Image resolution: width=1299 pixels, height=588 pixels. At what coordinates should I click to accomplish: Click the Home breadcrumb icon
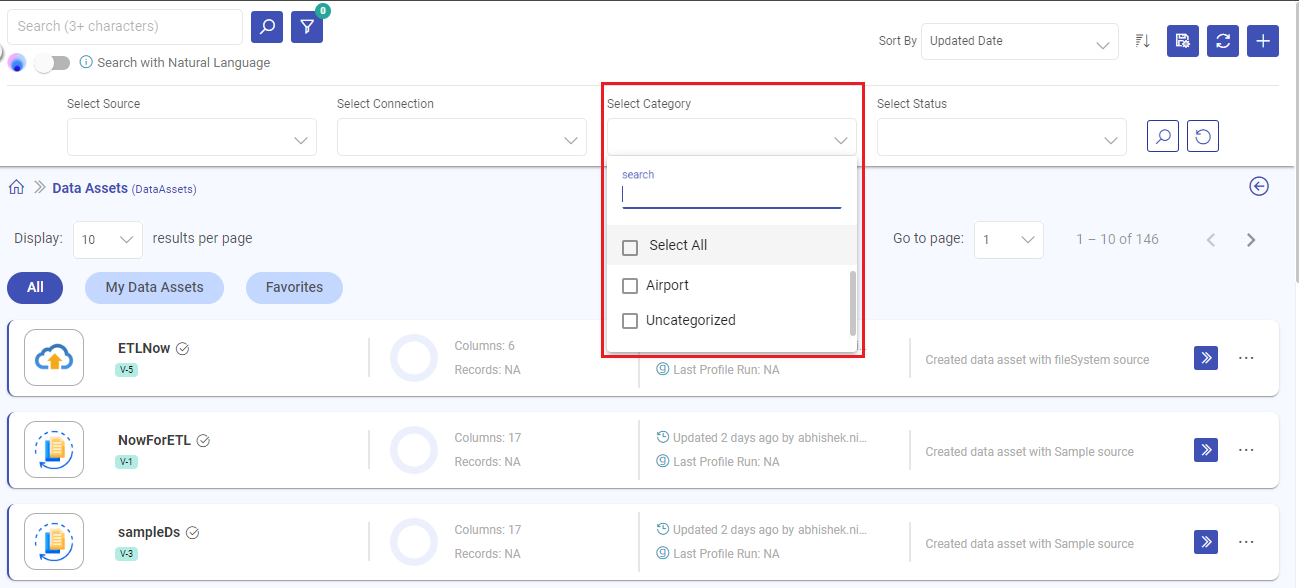pyautogui.click(x=15, y=186)
